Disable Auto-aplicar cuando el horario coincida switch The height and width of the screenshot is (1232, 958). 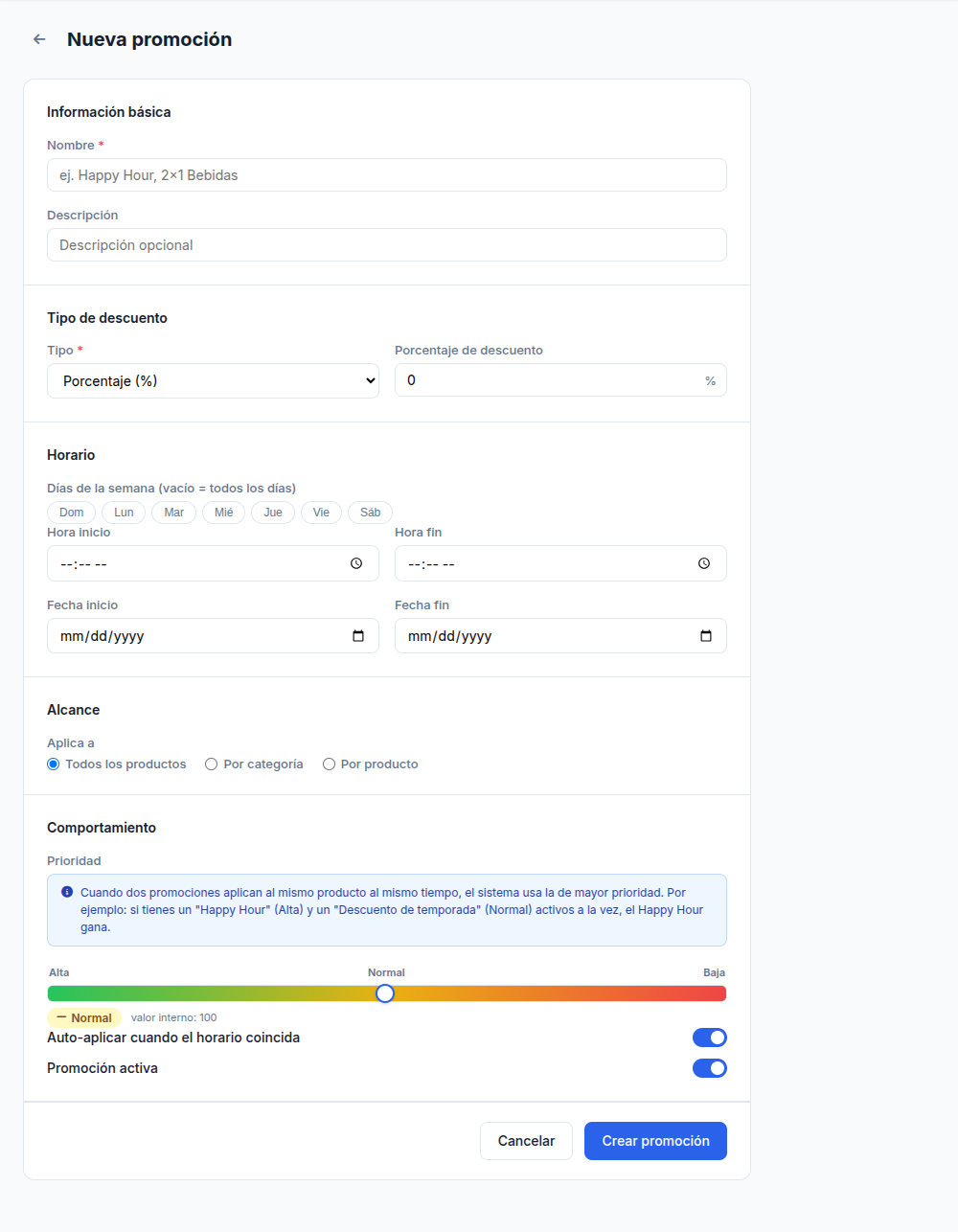pyautogui.click(x=710, y=1038)
